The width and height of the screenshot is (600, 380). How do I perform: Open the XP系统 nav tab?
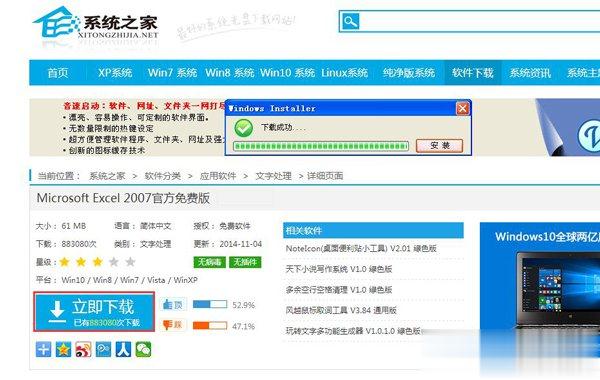click(x=115, y=73)
